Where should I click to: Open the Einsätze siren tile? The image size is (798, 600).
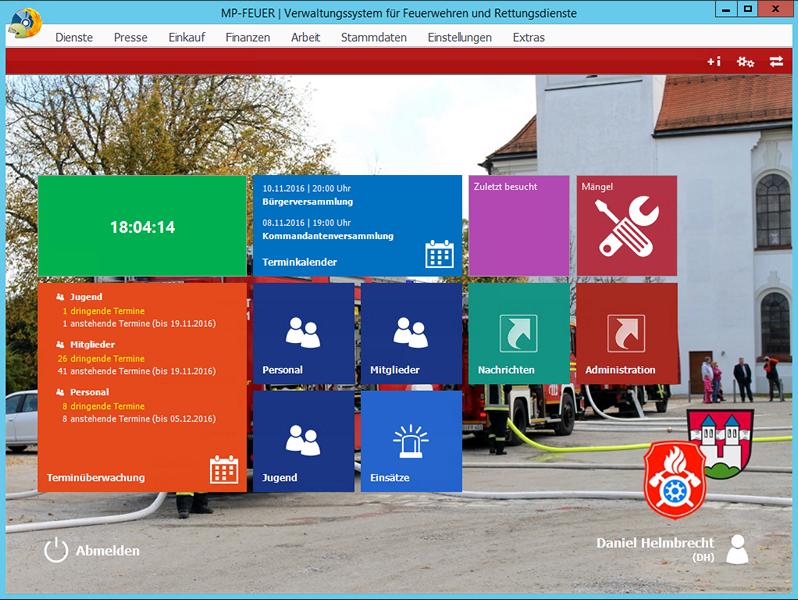(411, 441)
